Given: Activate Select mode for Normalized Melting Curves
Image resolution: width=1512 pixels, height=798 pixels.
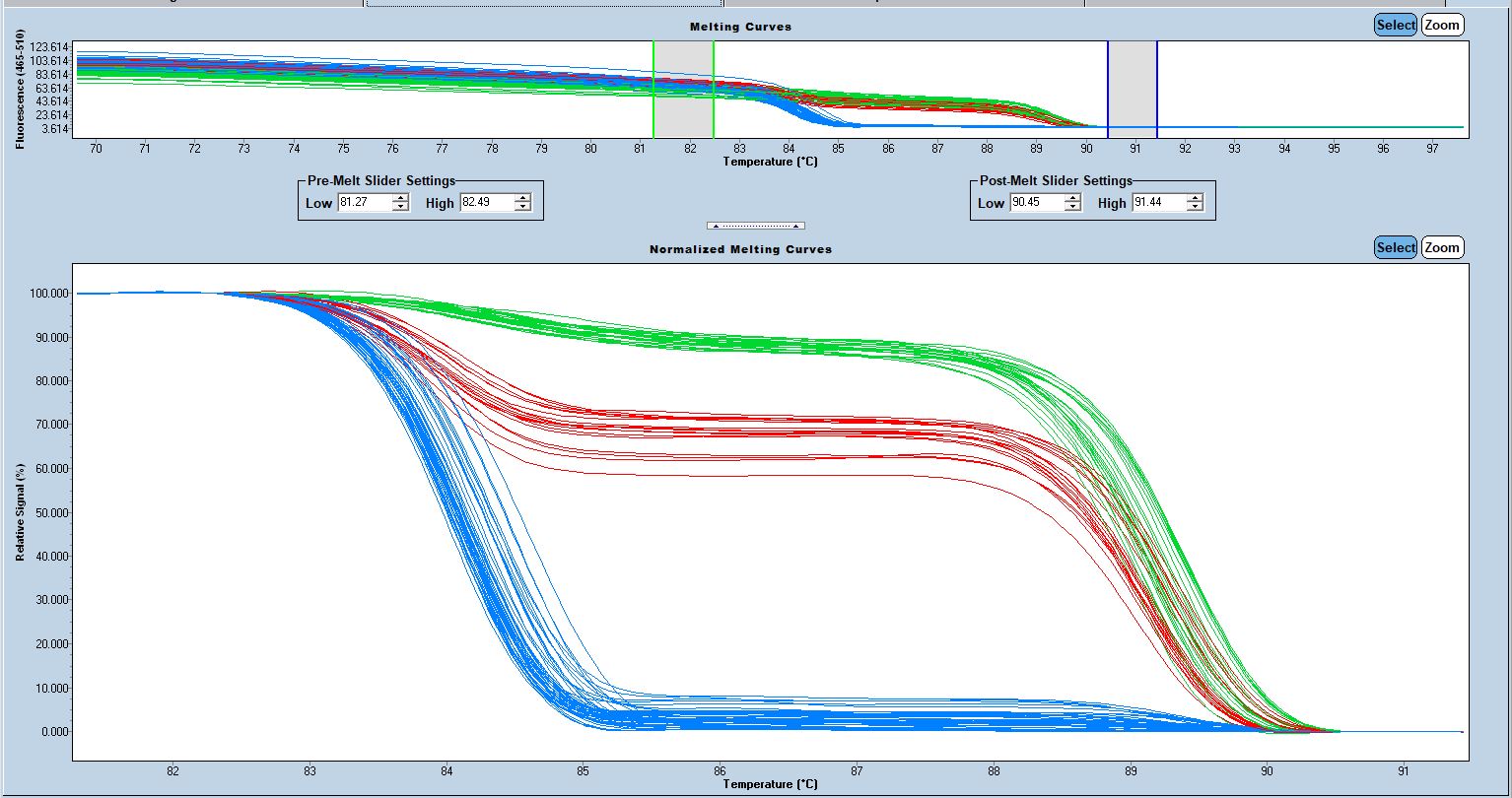Looking at the screenshot, I should tap(1395, 248).
